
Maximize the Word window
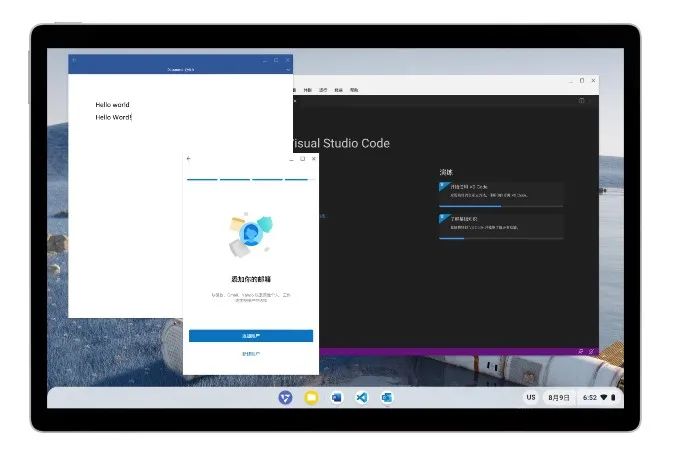pyautogui.click(x=276, y=61)
